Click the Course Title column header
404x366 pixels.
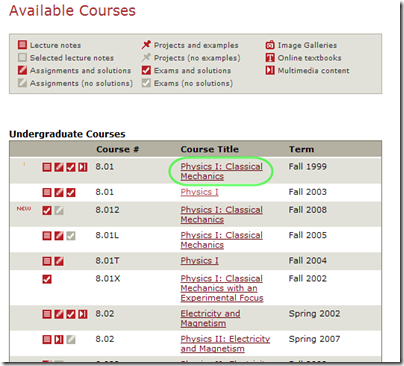click(x=210, y=149)
